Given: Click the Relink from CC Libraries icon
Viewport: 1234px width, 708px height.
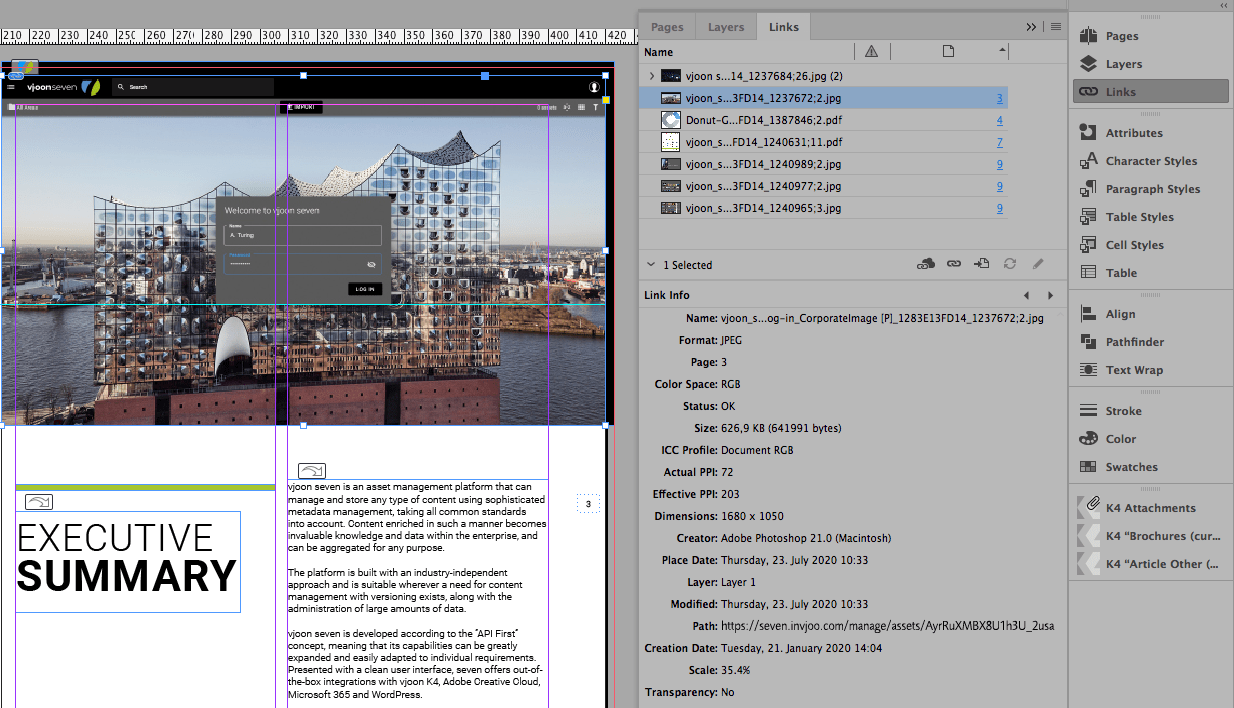Looking at the screenshot, I should tap(926, 264).
